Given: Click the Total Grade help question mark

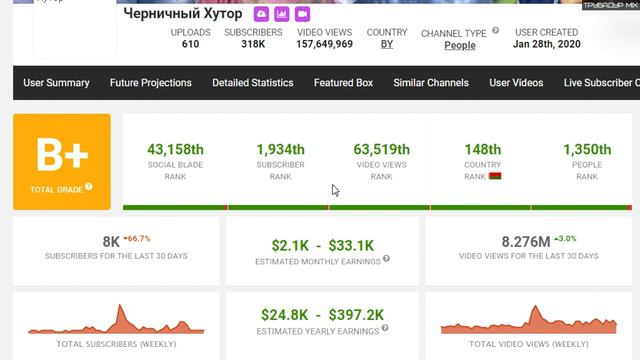Looking at the screenshot, I should click(x=89, y=187).
